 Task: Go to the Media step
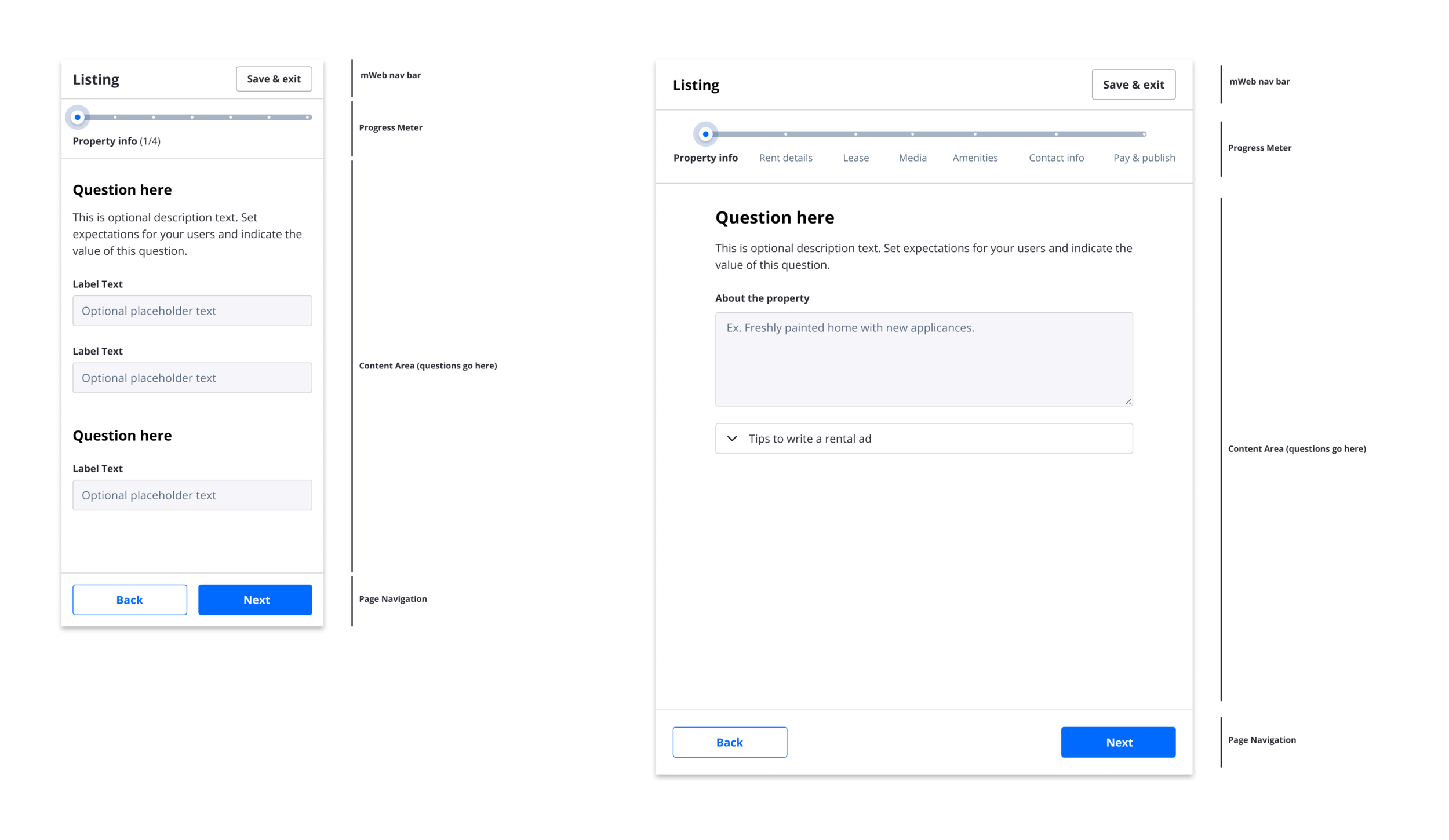coord(912,158)
